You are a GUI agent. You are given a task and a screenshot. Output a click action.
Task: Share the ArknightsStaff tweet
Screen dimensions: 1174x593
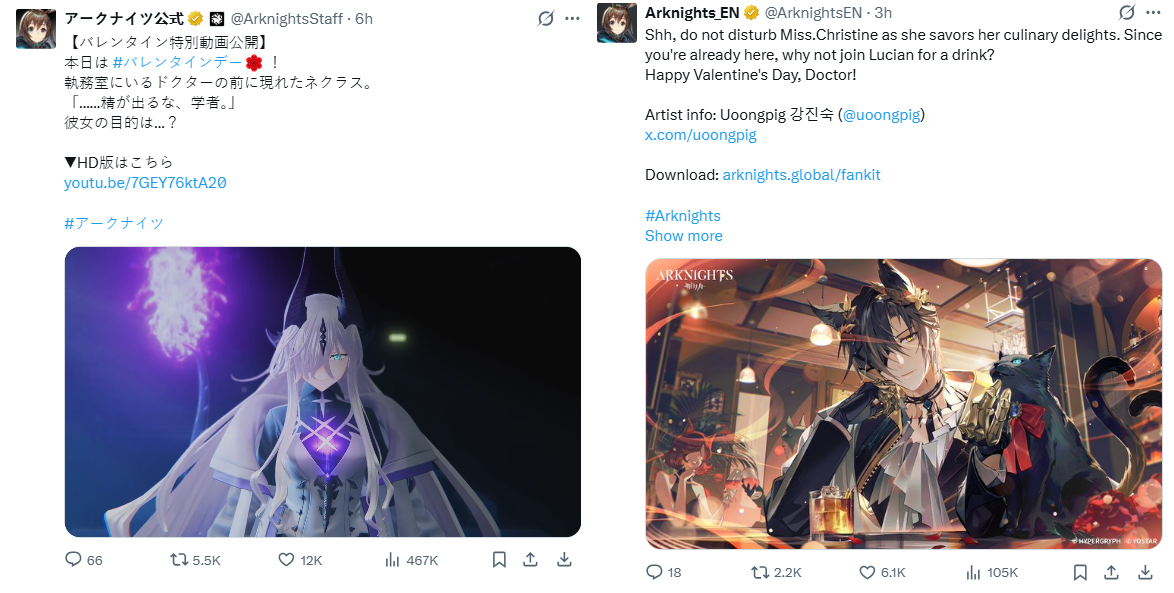531,559
